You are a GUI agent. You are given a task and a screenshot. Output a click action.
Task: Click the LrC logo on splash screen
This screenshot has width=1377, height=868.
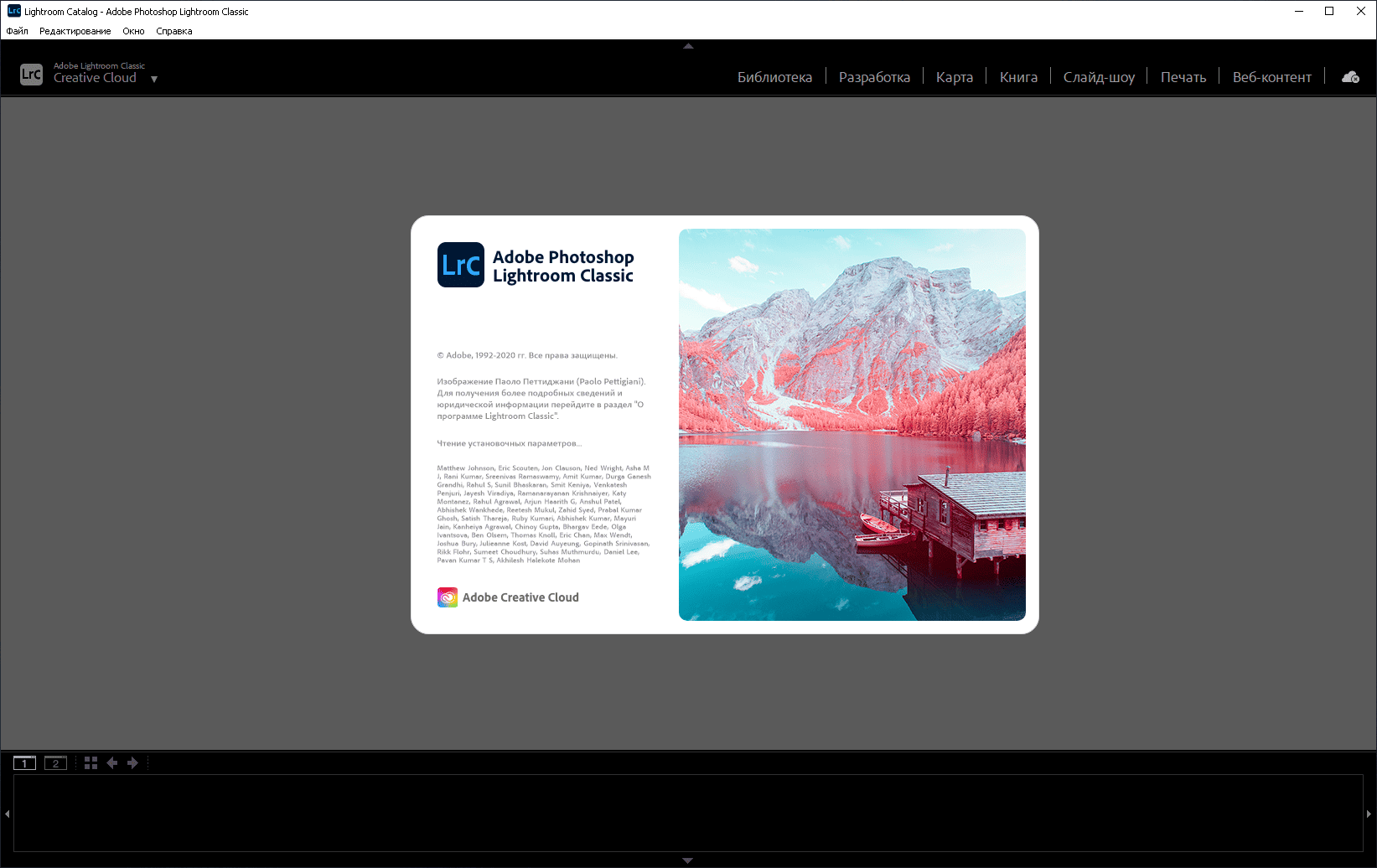(461, 265)
